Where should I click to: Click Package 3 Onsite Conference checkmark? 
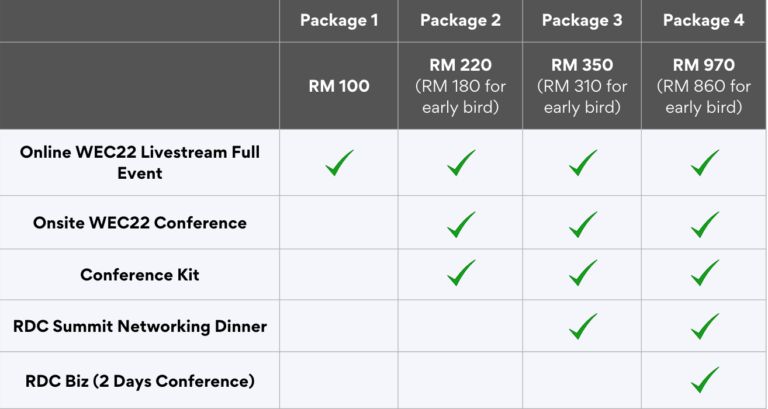pyautogui.click(x=582, y=224)
